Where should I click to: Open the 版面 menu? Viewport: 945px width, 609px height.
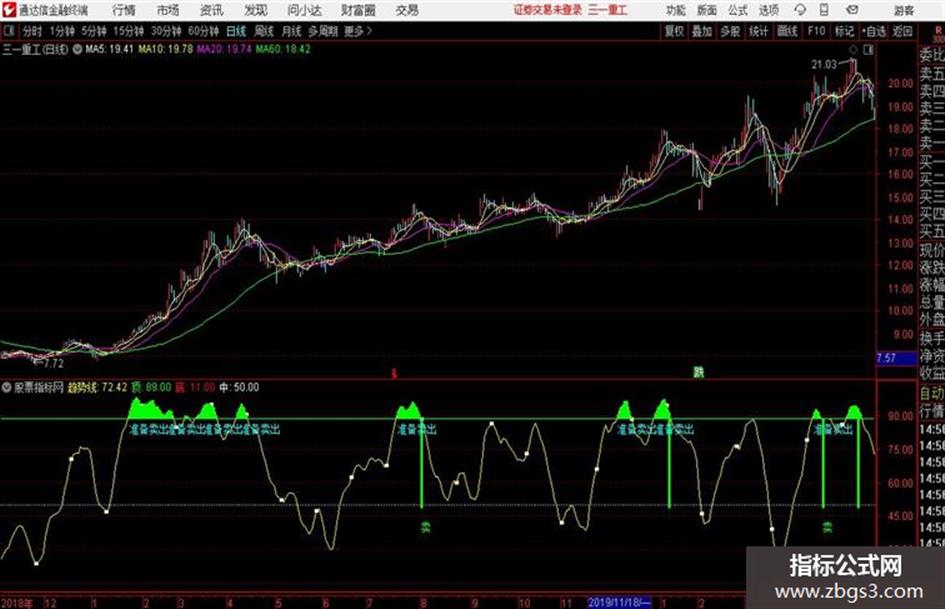[707, 10]
